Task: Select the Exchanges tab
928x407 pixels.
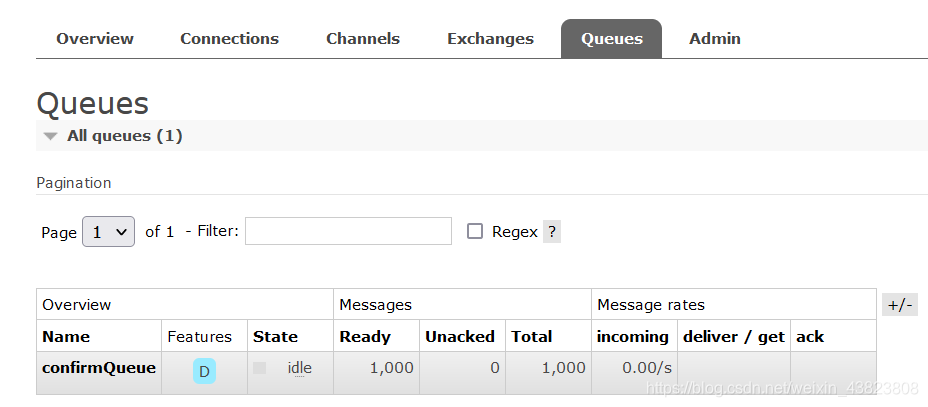Action: tap(490, 39)
